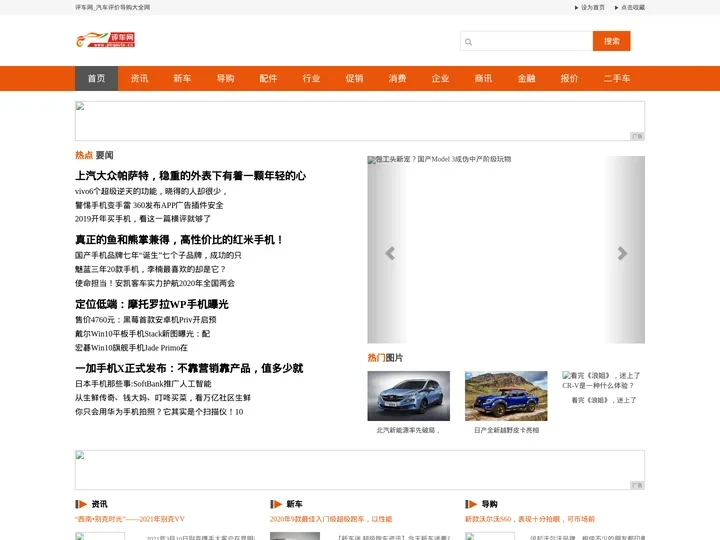This screenshot has height=540, width=720.
Task: Click the orange flag icon beside 资讯 section
Action: (x=81, y=504)
